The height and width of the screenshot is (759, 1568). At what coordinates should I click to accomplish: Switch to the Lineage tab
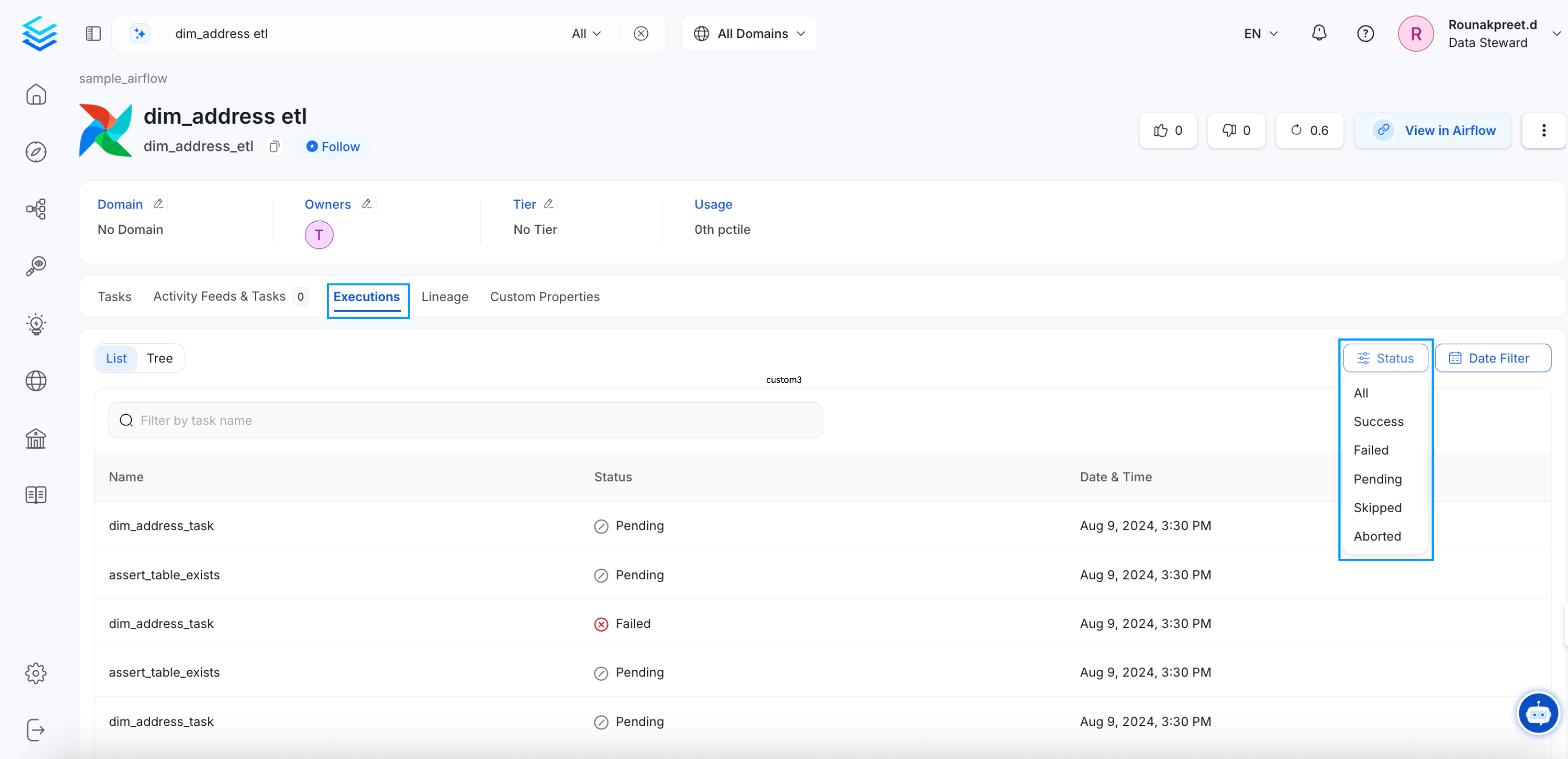coord(444,297)
